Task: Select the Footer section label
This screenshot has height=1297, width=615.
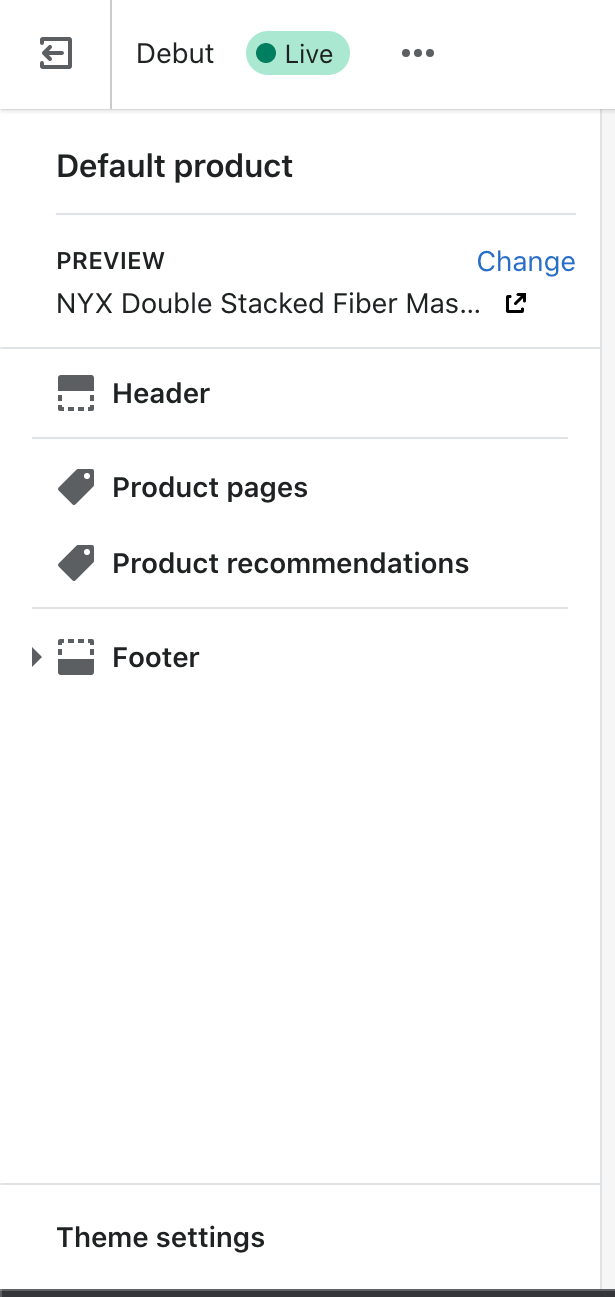Action: pos(156,658)
